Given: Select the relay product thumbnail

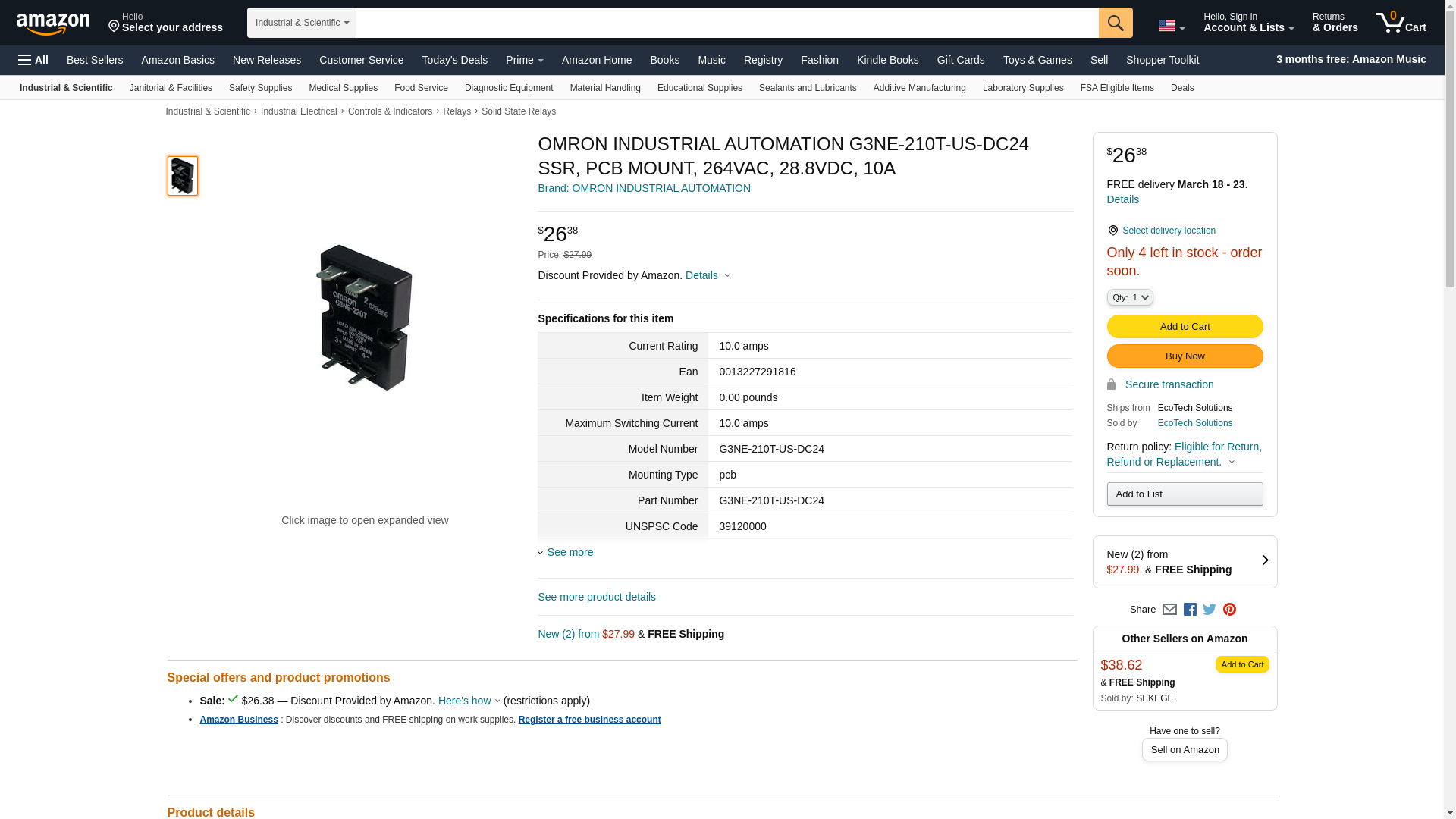Looking at the screenshot, I should pyautogui.click(x=183, y=176).
